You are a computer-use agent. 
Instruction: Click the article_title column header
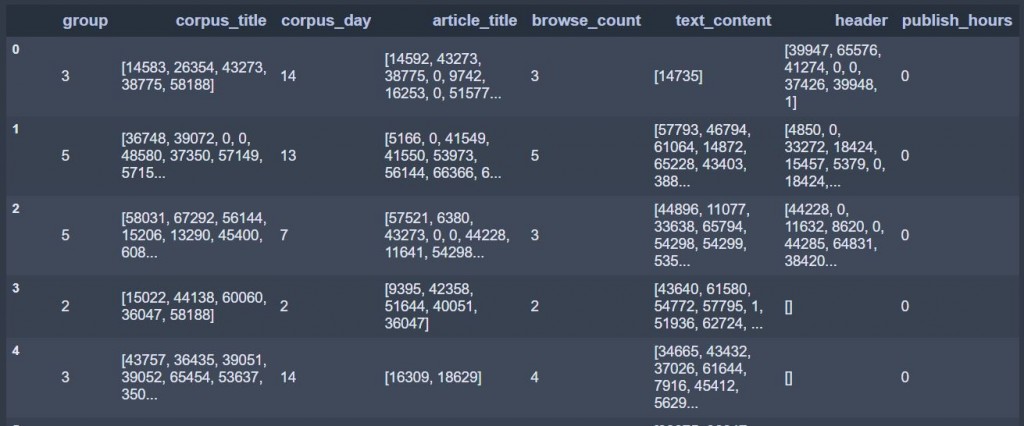coord(475,21)
